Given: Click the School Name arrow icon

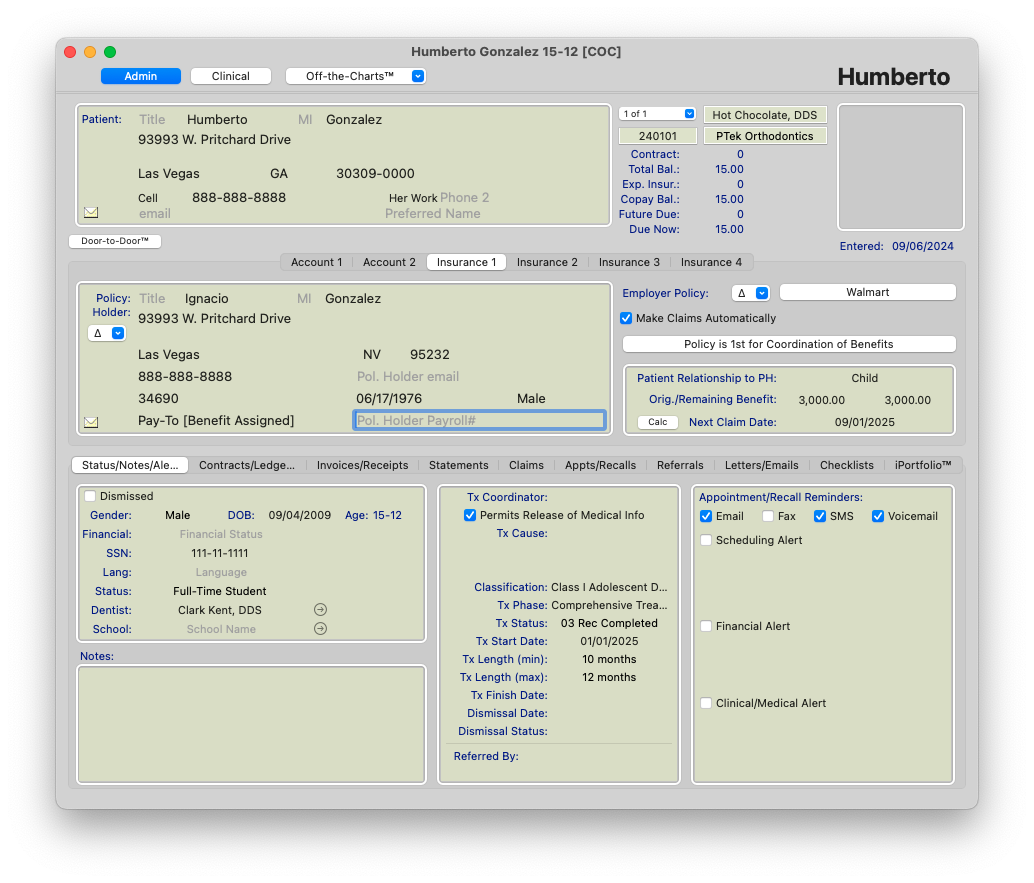Looking at the screenshot, I should click(x=320, y=629).
